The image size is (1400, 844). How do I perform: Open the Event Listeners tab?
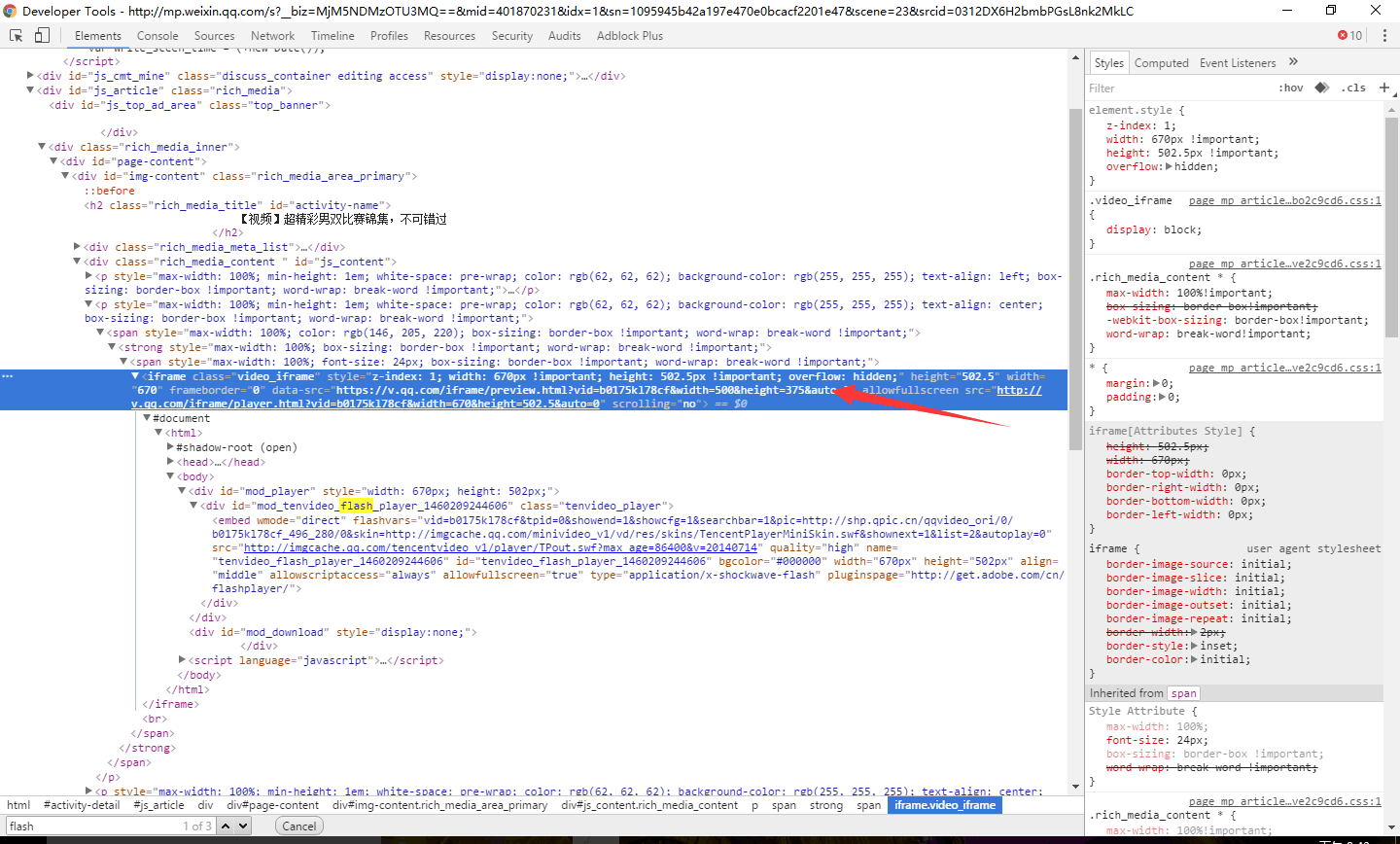pyautogui.click(x=1238, y=63)
